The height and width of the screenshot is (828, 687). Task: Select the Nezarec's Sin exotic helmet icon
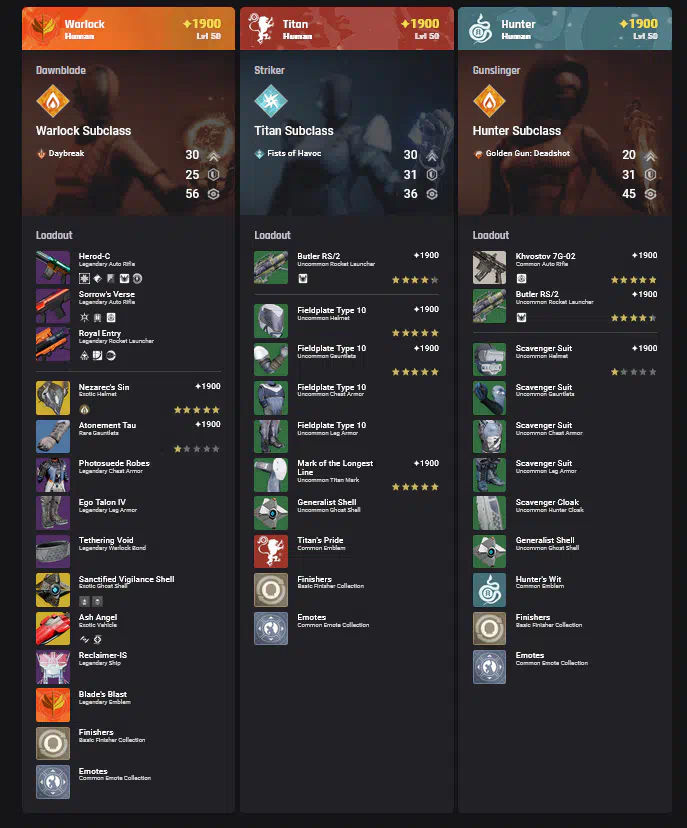tap(53, 398)
